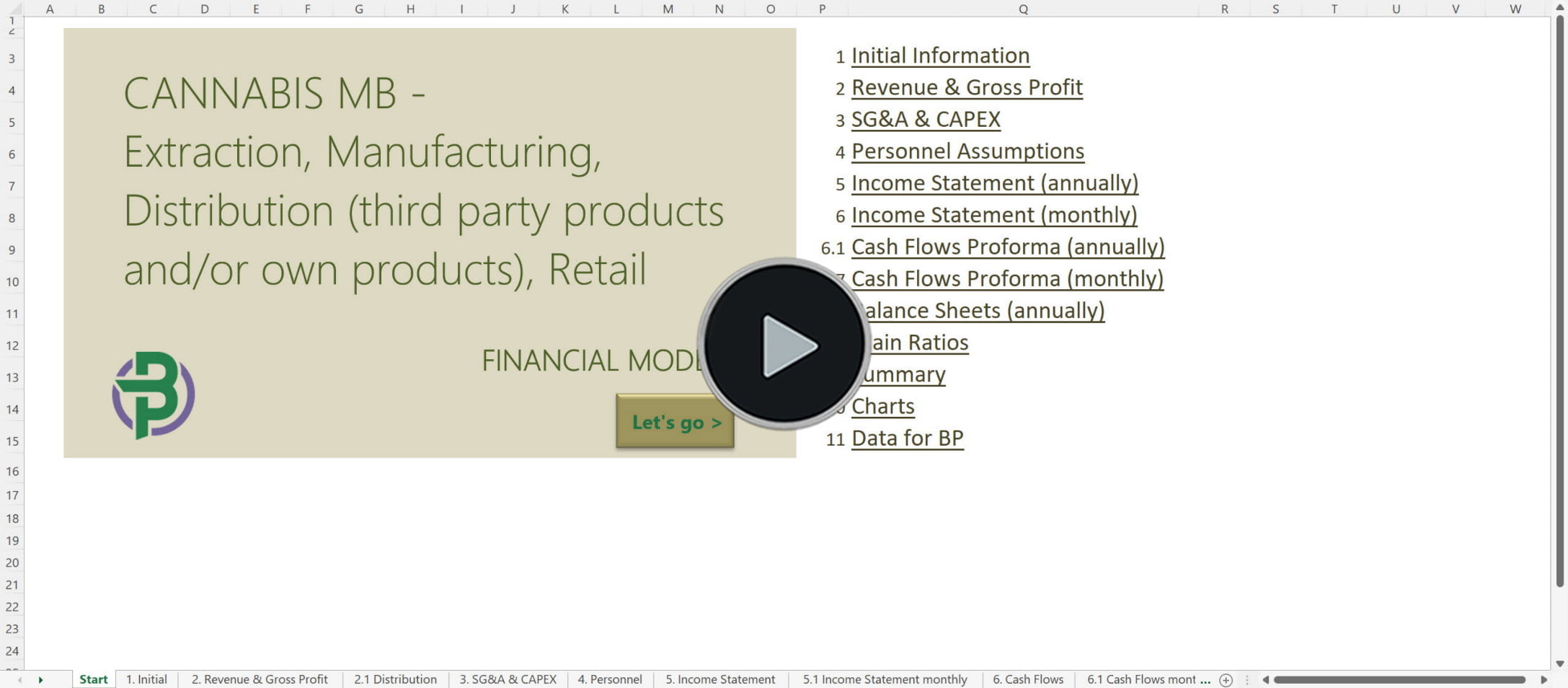This screenshot has width=1568, height=688.
Task: Open Initial Information link
Action: point(940,56)
